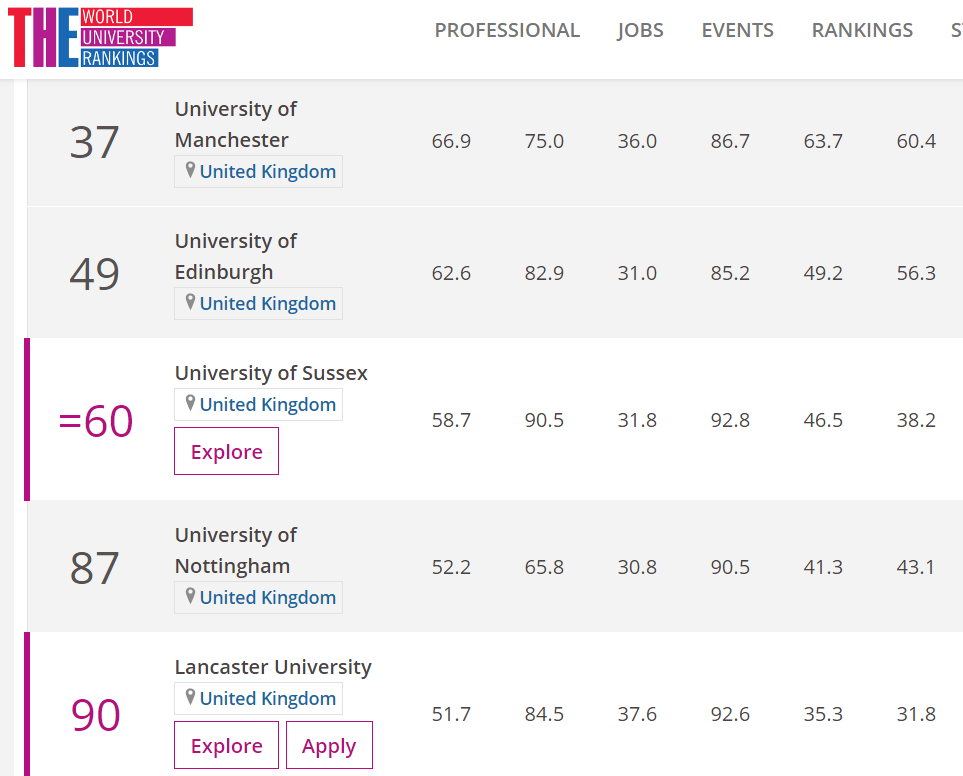Open the University of Edinburgh profile link
The width and height of the screenshot is (963, 776).
[x=235, y=256]
